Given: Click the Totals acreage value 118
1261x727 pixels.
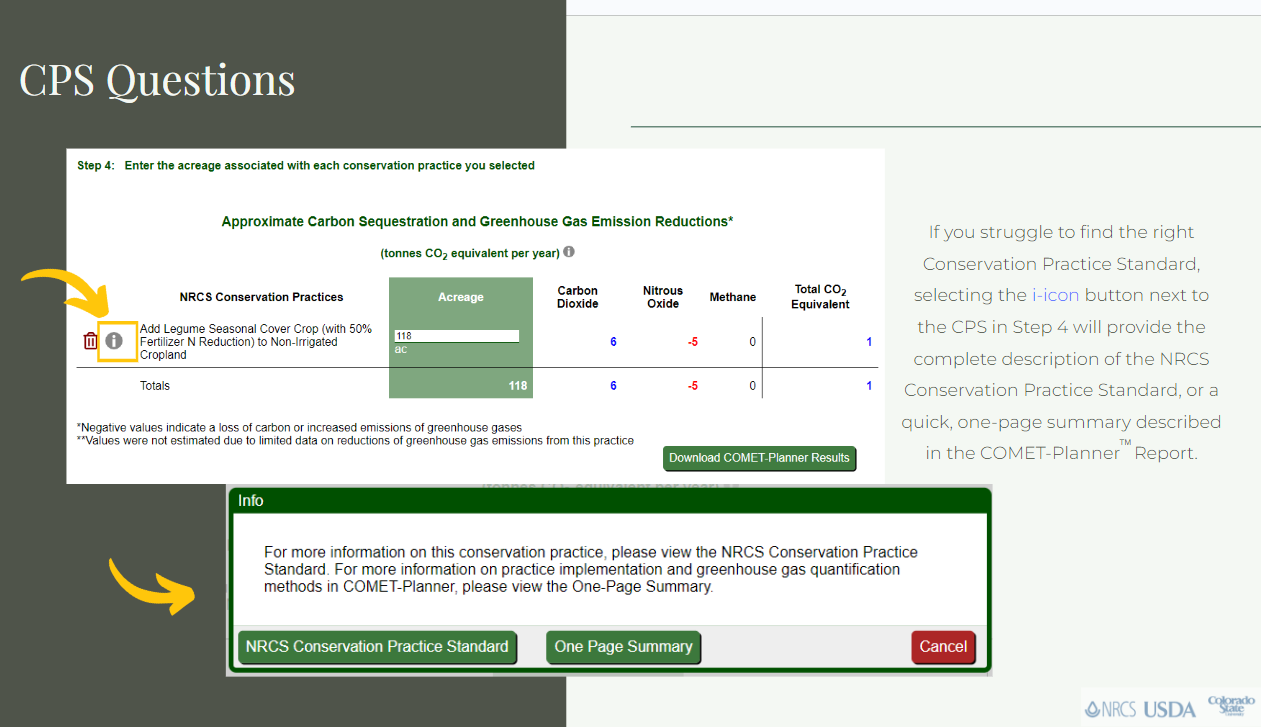Looking at the screenshot, I should point(518,386).
